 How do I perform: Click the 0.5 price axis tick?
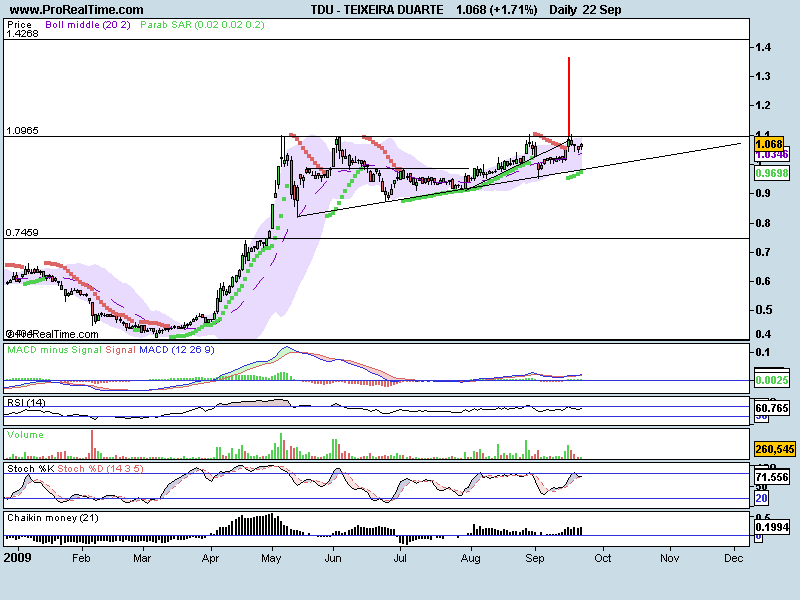[x=763, y=310]
